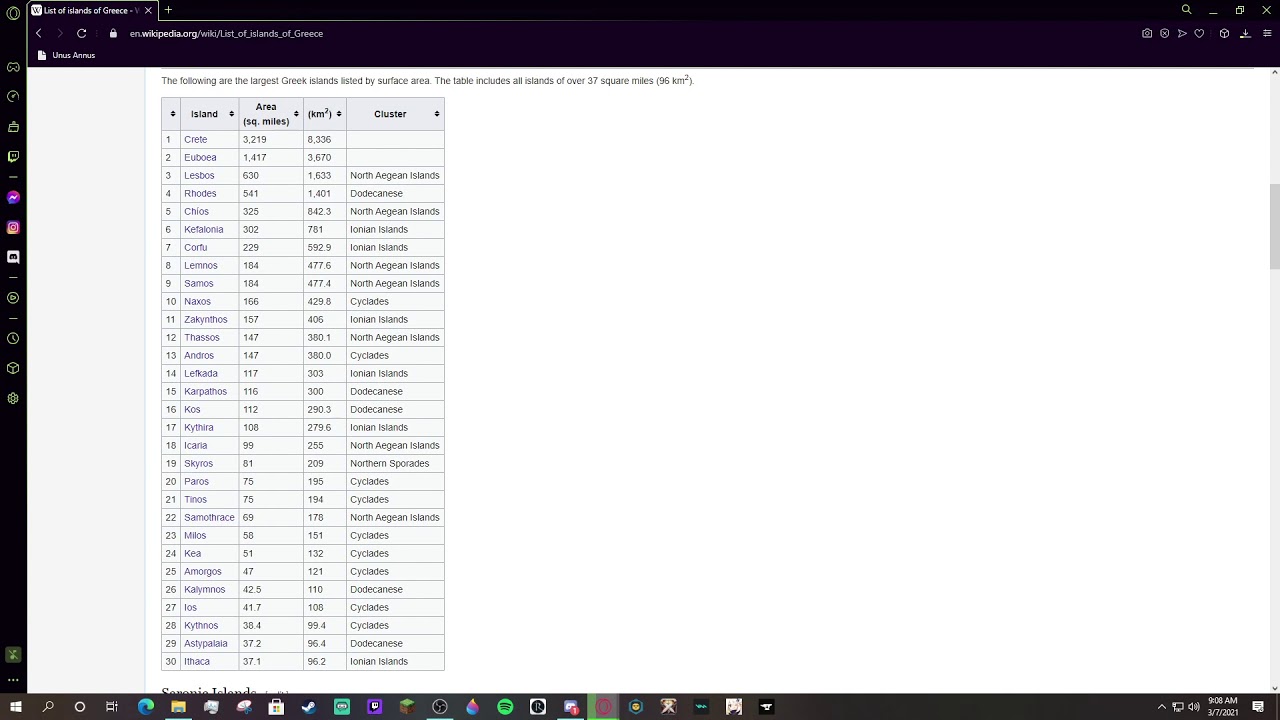1280x720 pixels.
Task: Open Discord panel in sidebar
Action: (x=13, y=257)
